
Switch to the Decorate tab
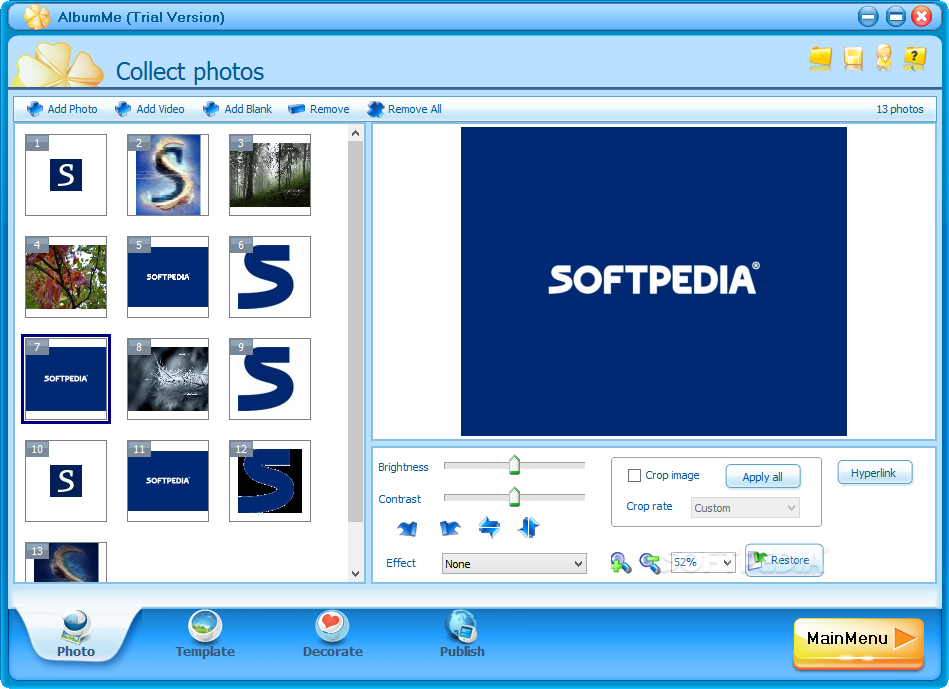[332, 635]
